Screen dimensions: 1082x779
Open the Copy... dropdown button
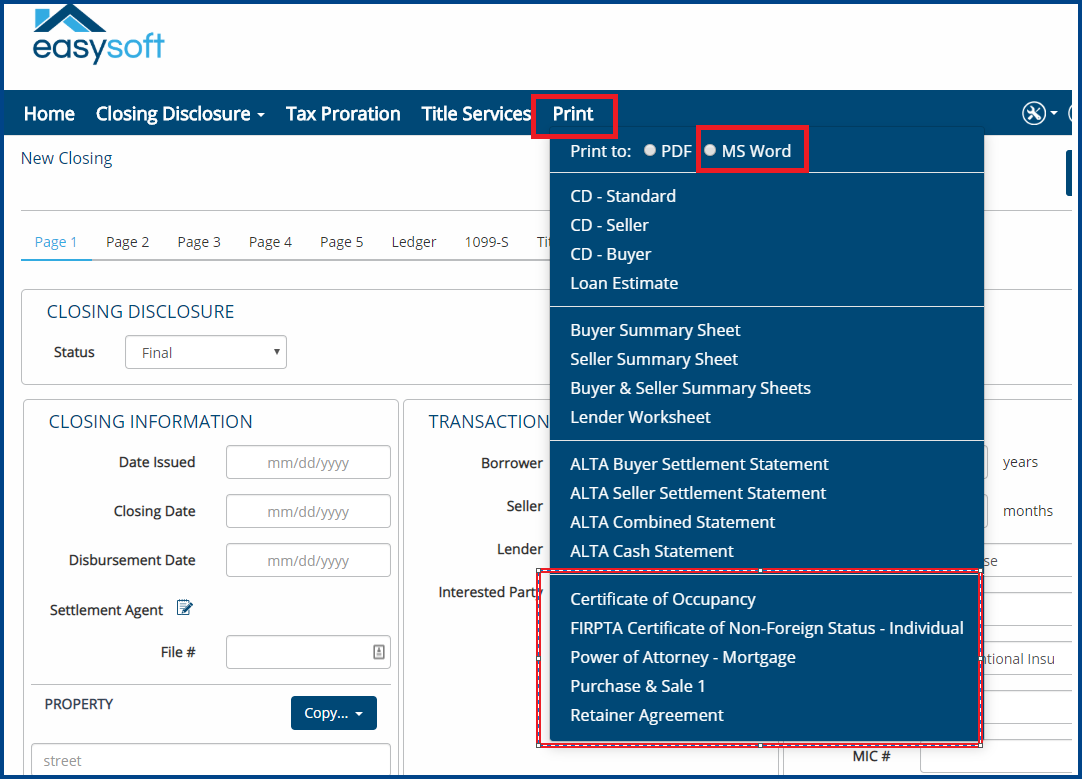[334, 713]
